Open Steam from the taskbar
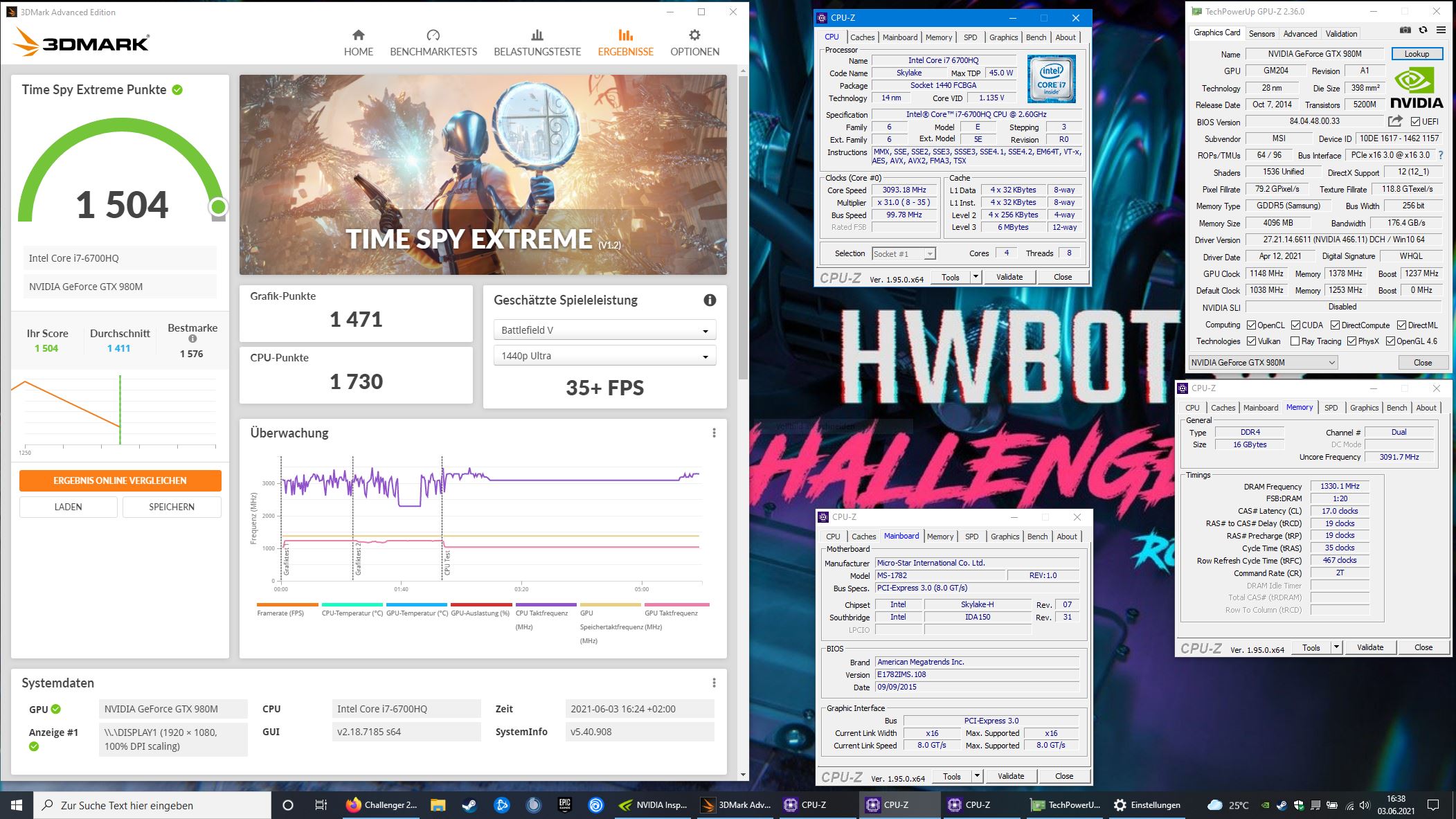The height and width of the screenshot is (819, 1456). pos(469,805)
